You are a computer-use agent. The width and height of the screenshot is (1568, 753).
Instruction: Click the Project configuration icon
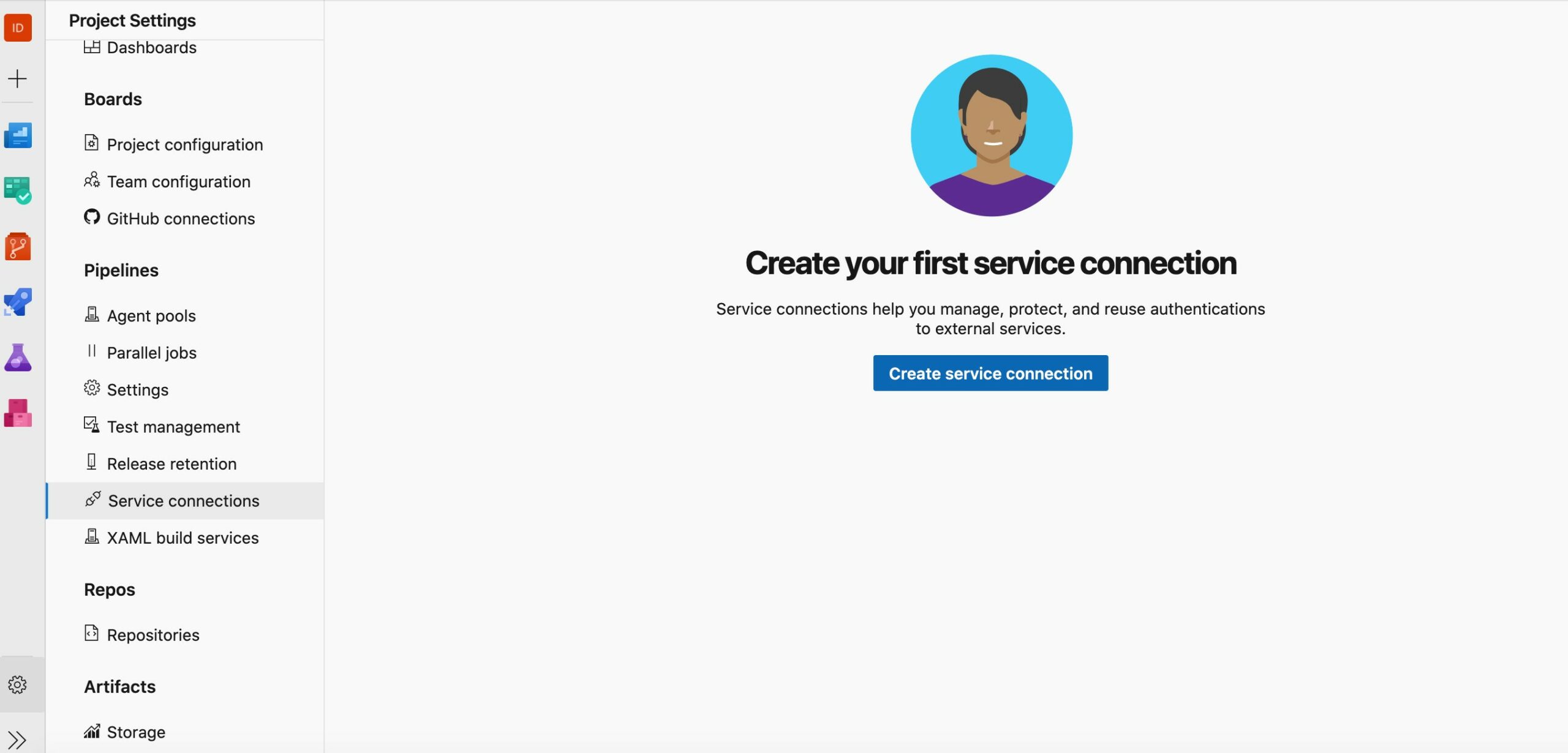click(91, 143)
